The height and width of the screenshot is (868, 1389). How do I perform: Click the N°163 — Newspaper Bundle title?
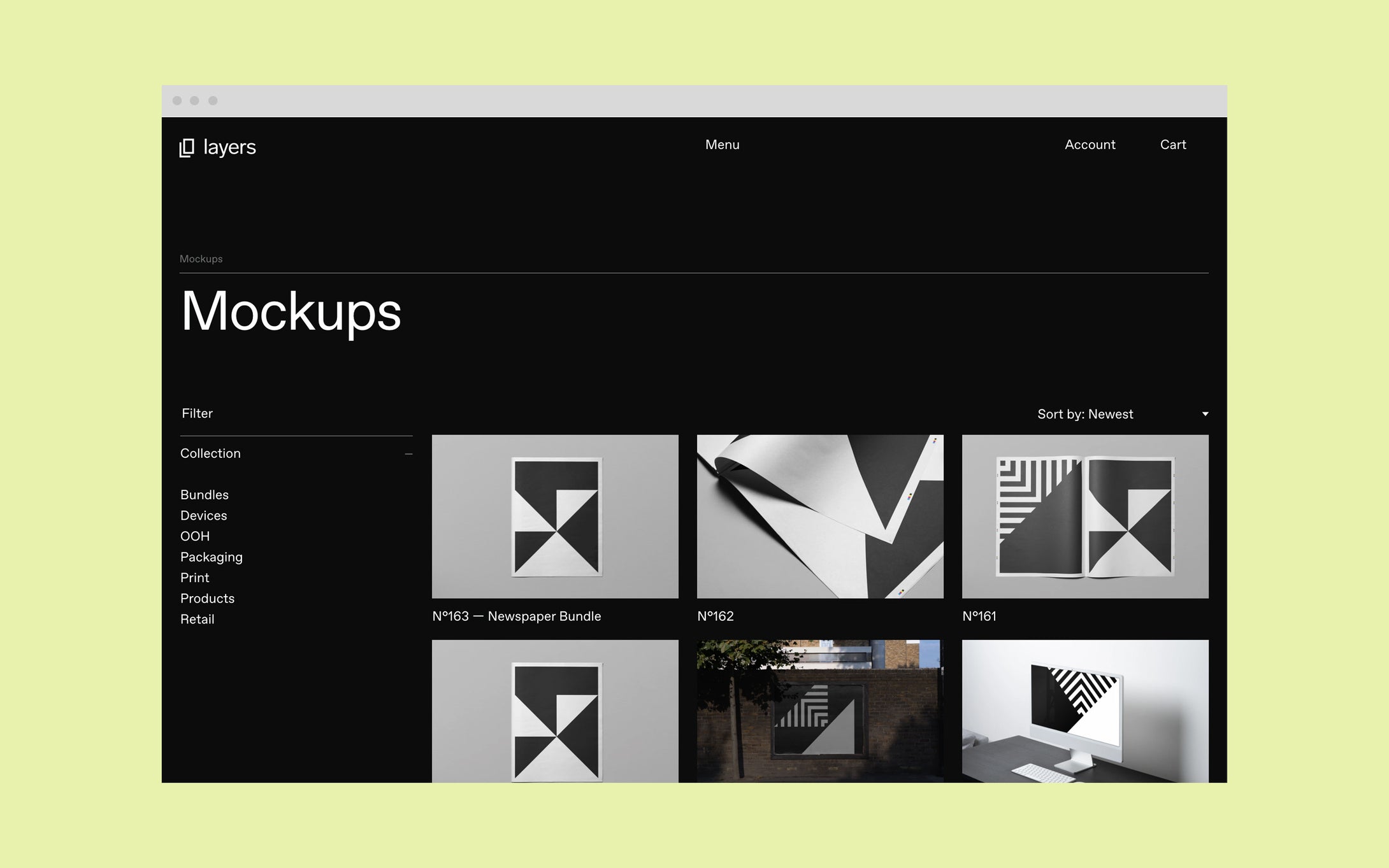click(516, 616)
